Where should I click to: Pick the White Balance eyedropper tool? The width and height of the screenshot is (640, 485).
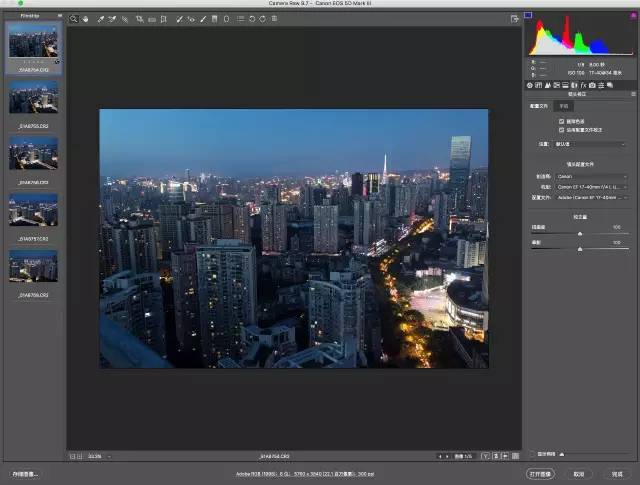[100, 19]
